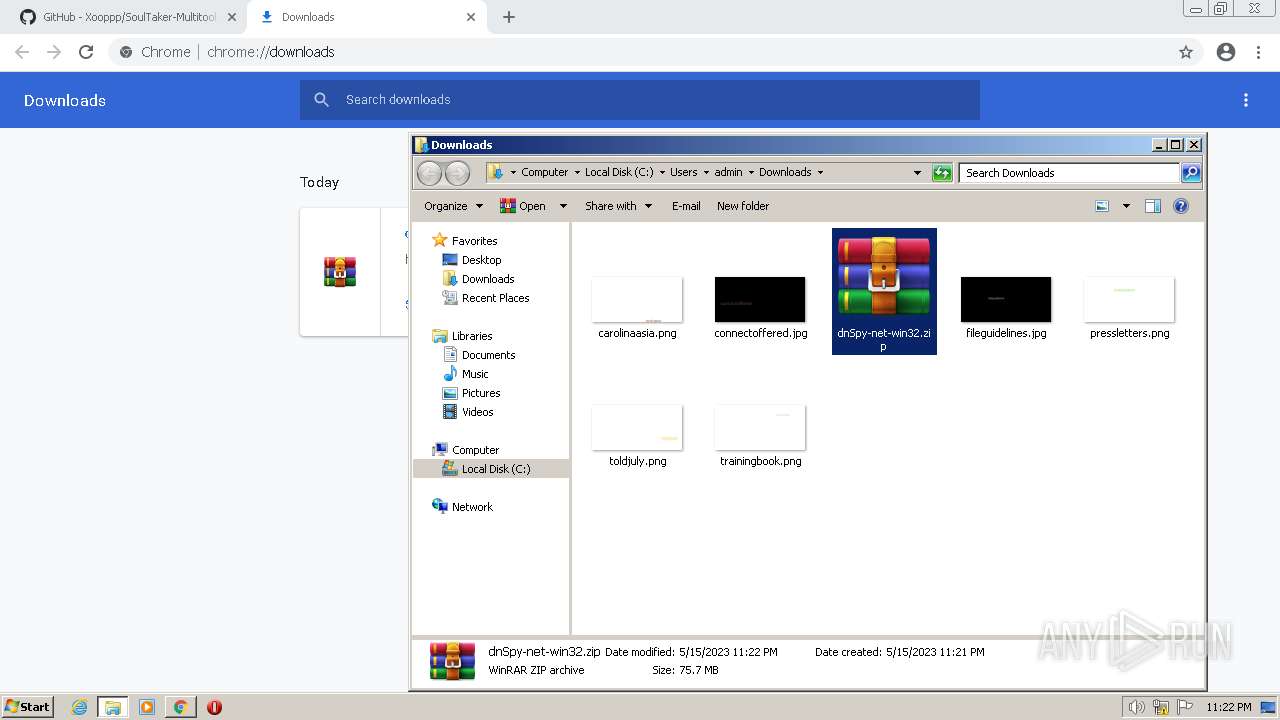
Task: Open Music library
Action: (475, 374)
